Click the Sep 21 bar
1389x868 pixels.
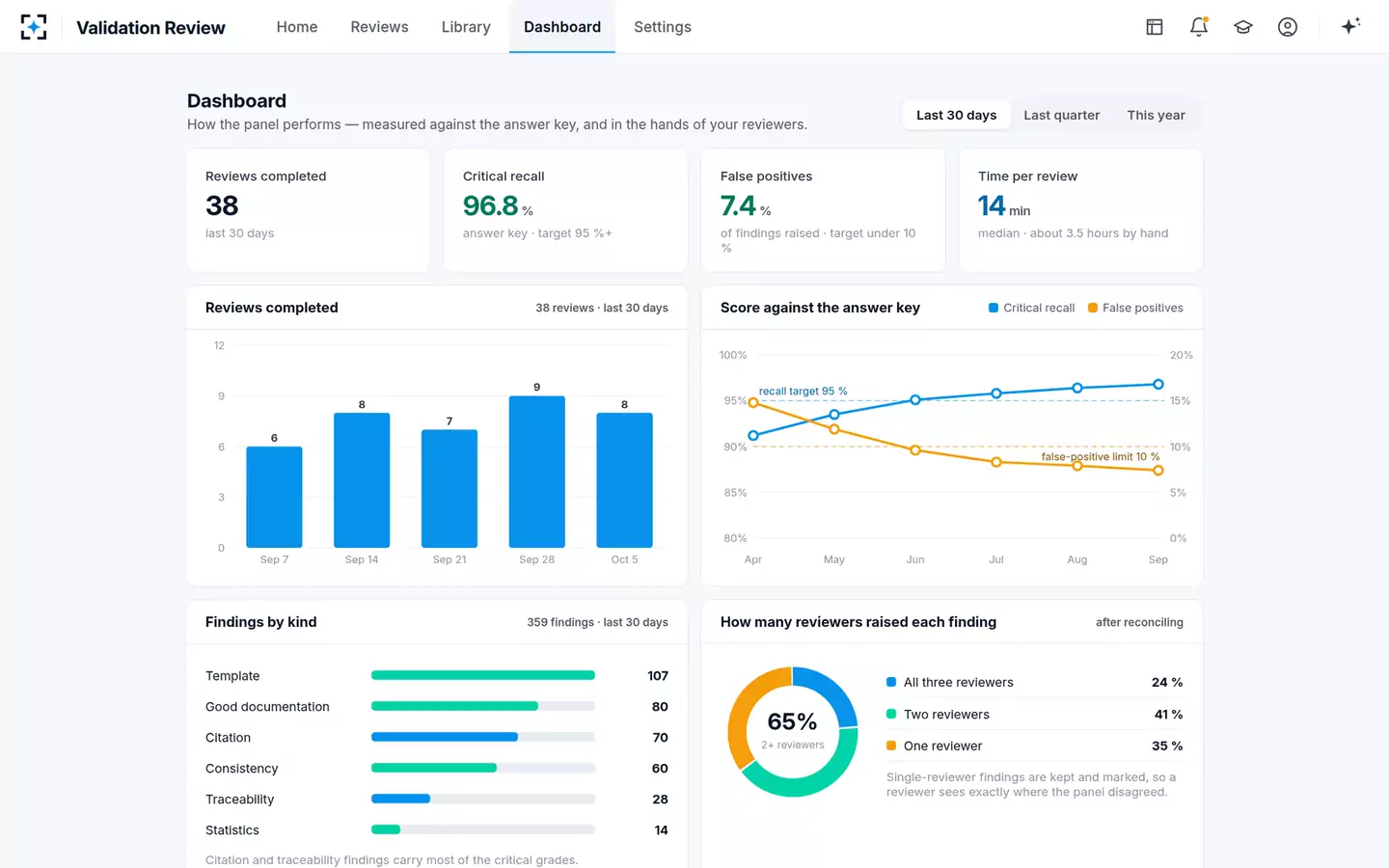[449, 489]
